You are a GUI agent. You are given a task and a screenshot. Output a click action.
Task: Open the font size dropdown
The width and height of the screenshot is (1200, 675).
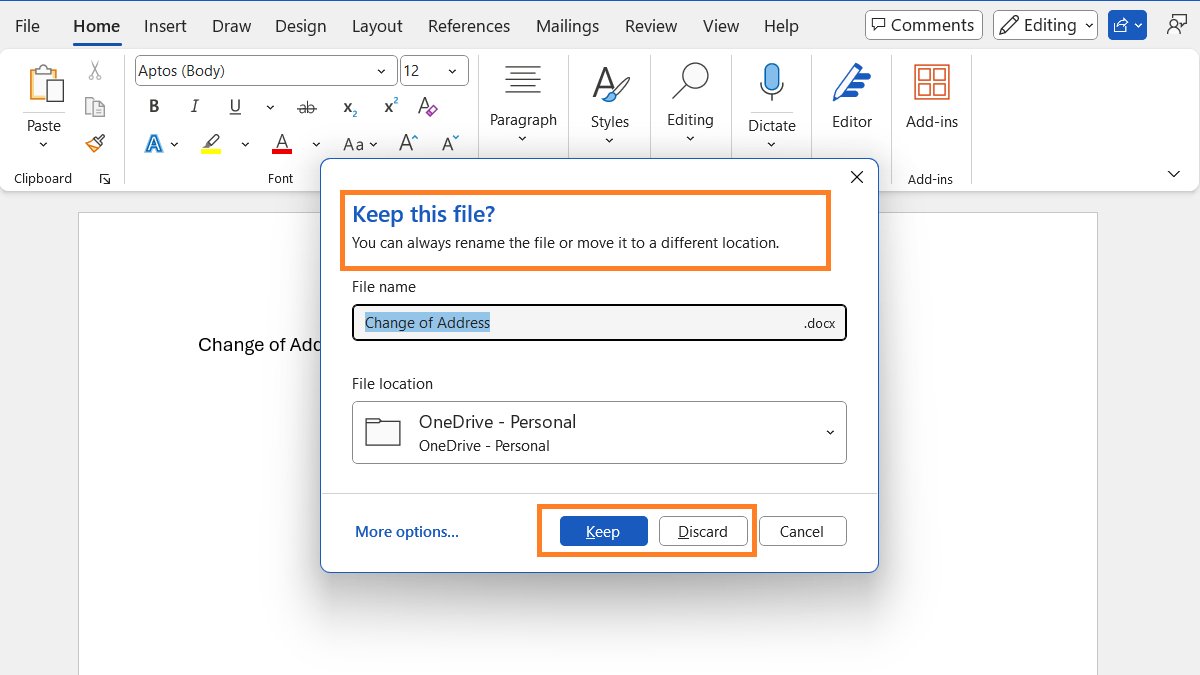tap(452, 71)
